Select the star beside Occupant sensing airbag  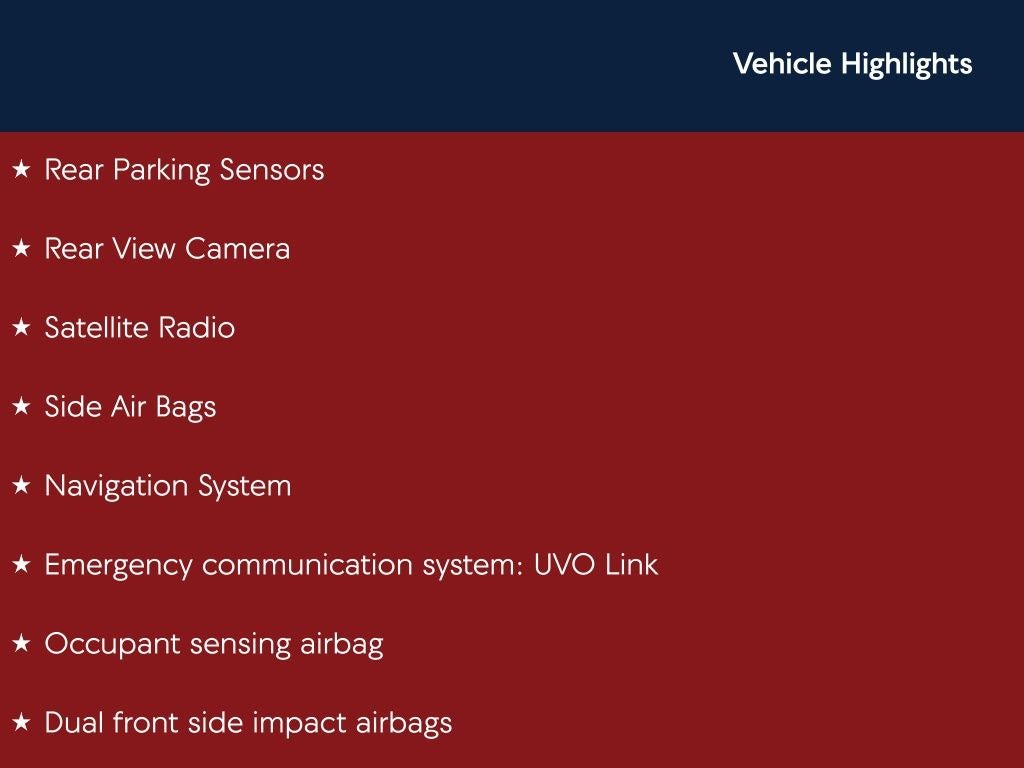[x=21, y=645]
